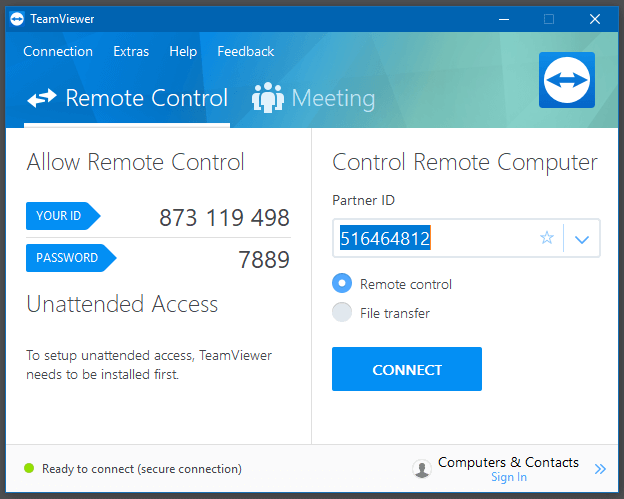
Task: Select the File transfer radio option
Action: 342,312
